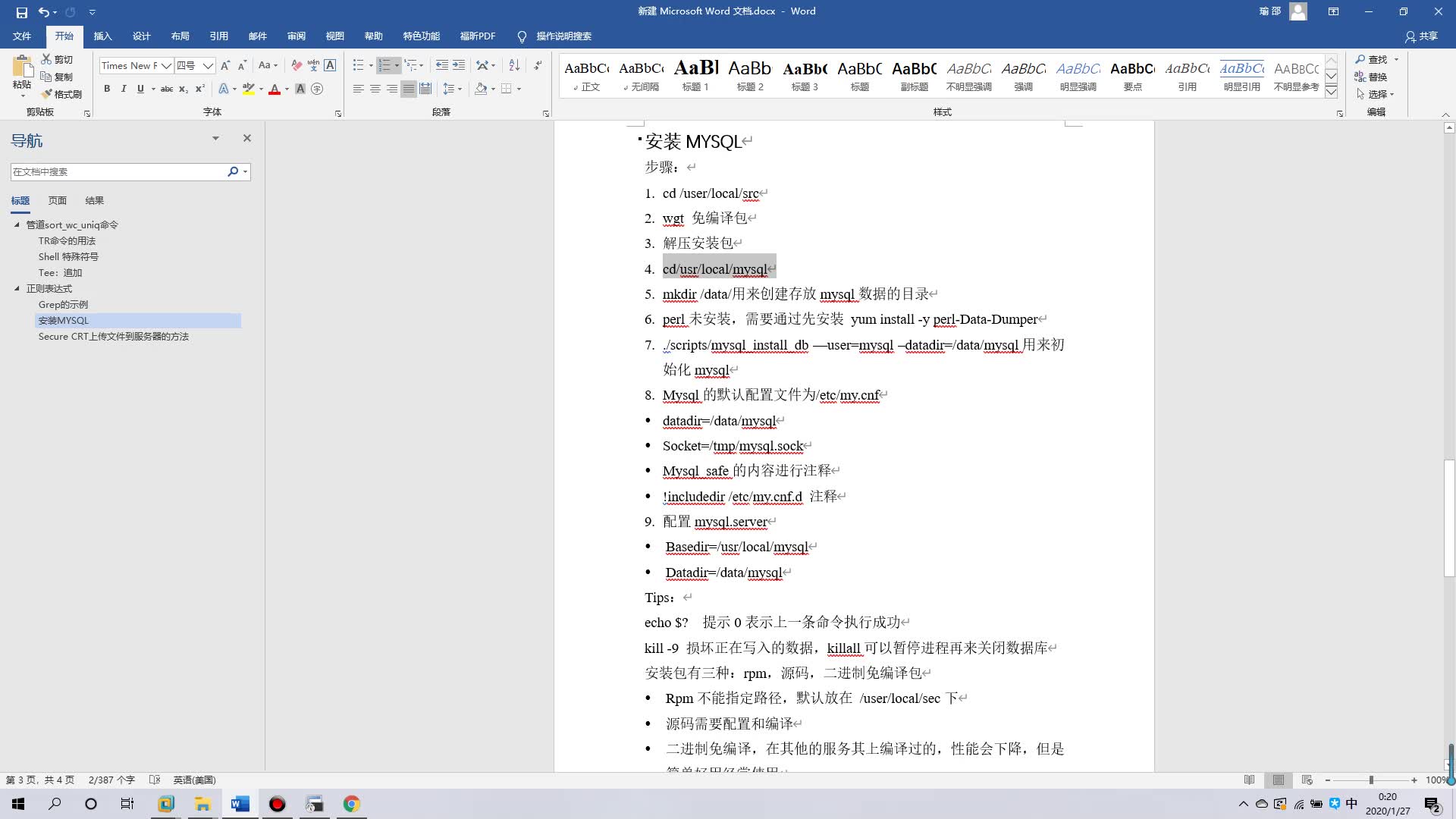Toggle justify paragraph alignment
1456x819 pixels.
coord(409,89)
